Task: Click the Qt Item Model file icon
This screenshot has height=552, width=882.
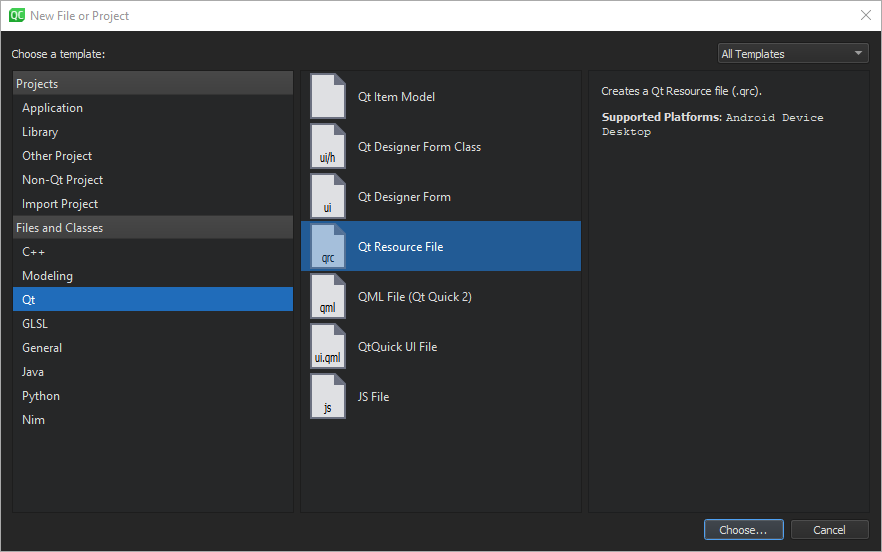Action: pyautogui.click(x=328, y=96)
